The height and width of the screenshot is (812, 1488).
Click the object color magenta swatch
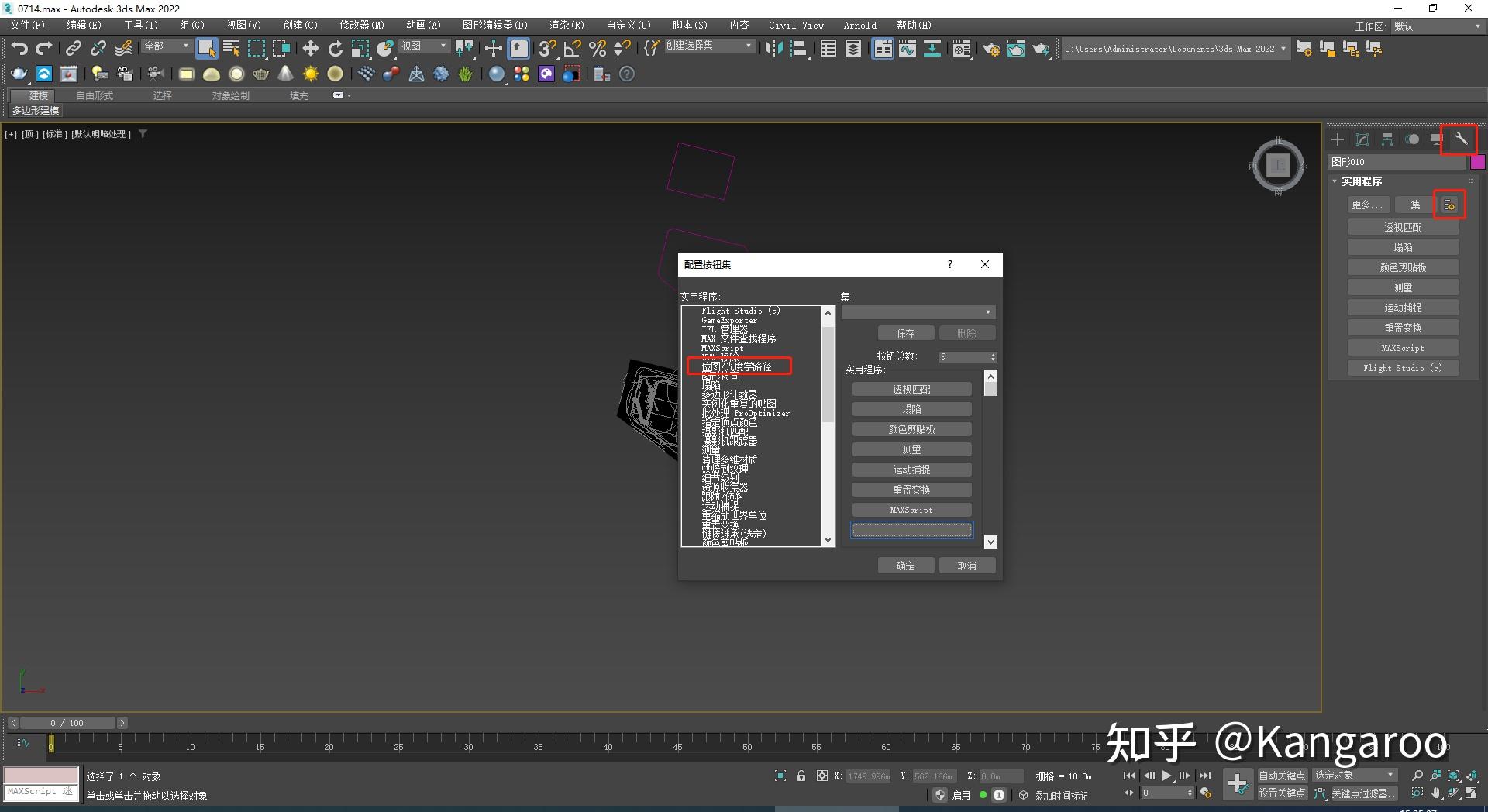1477,162
